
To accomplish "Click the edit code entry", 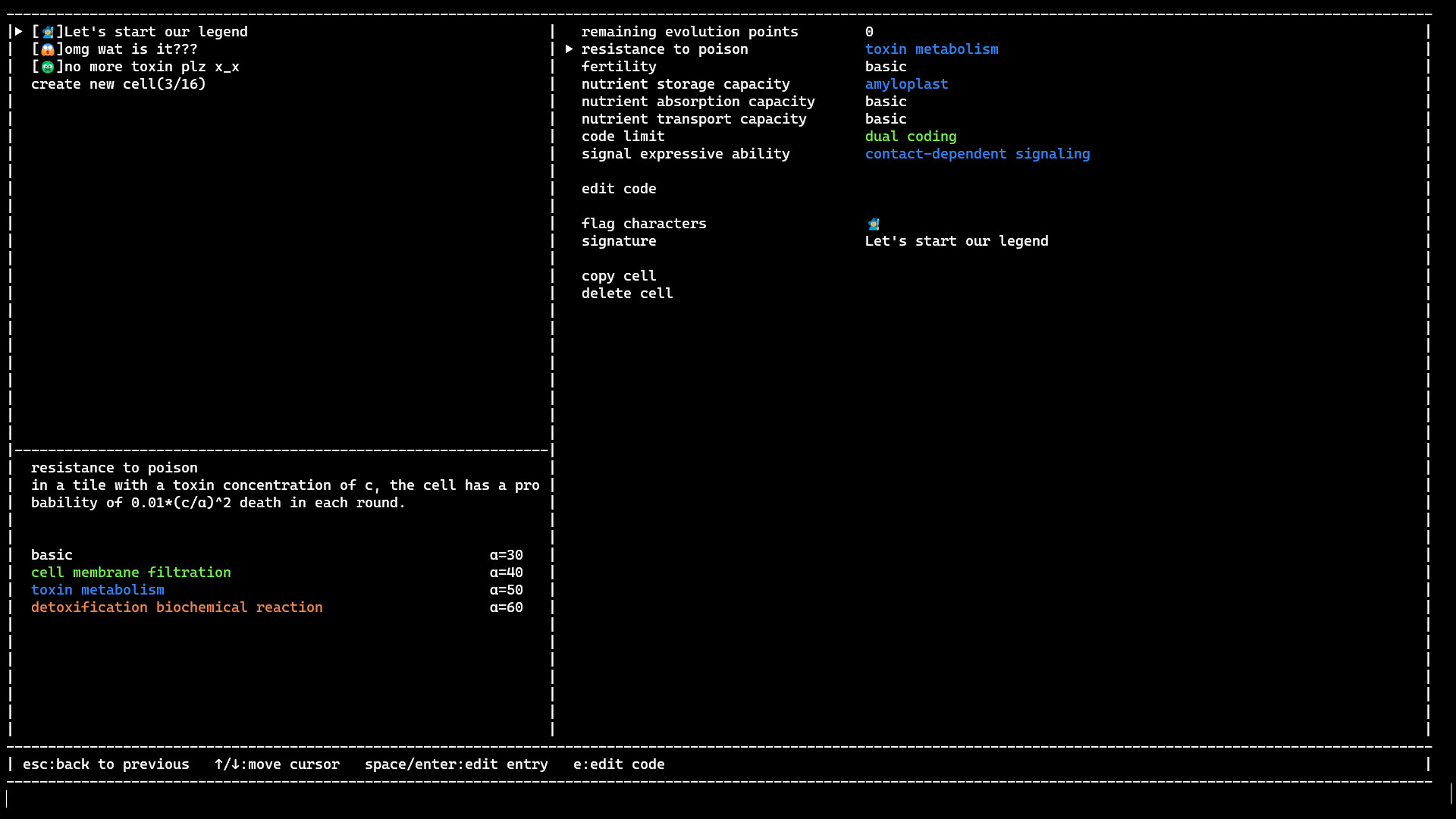I will click(x=619, y=189).
